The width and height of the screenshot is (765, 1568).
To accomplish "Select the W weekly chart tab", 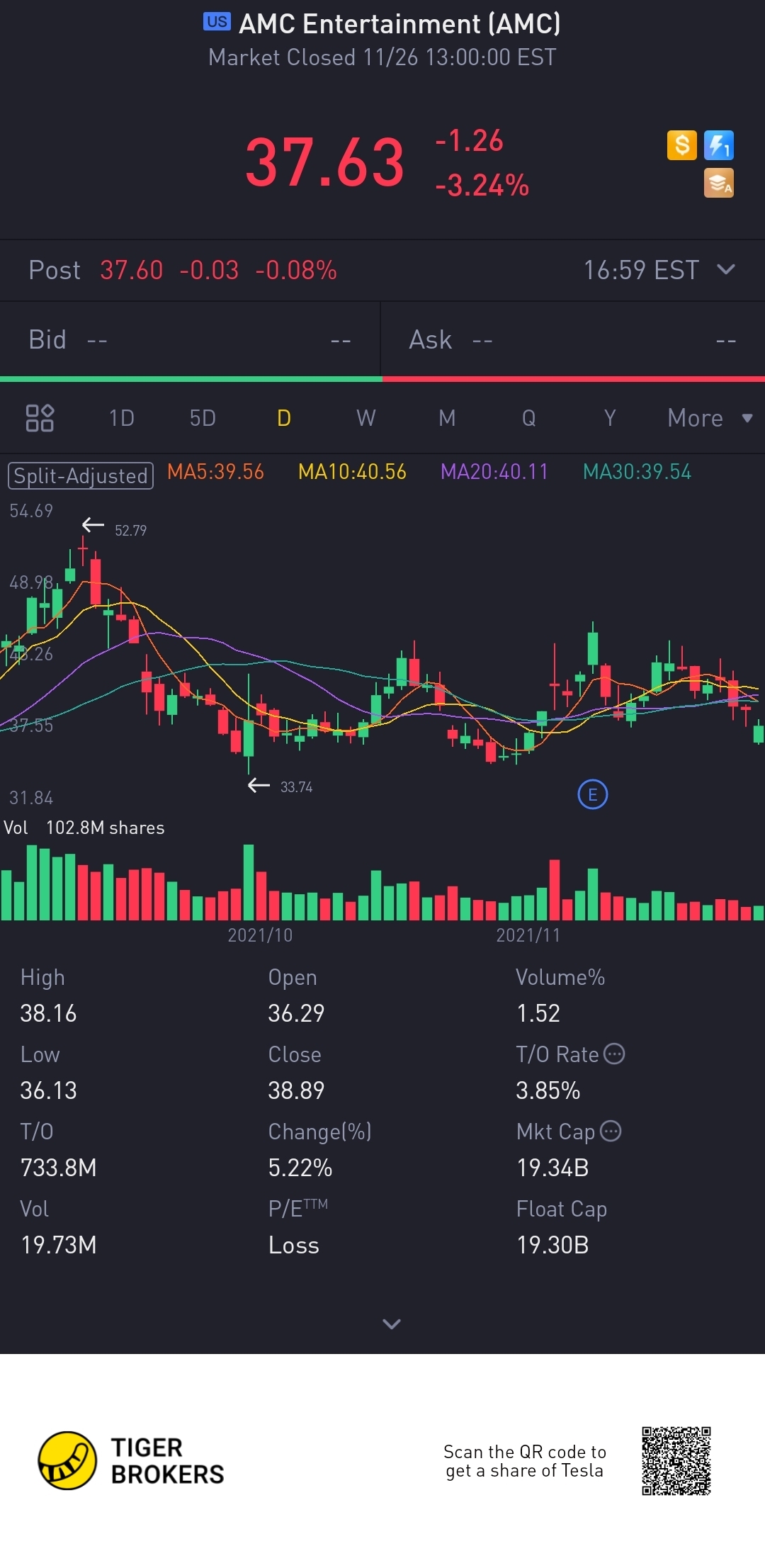I will 365,418.
